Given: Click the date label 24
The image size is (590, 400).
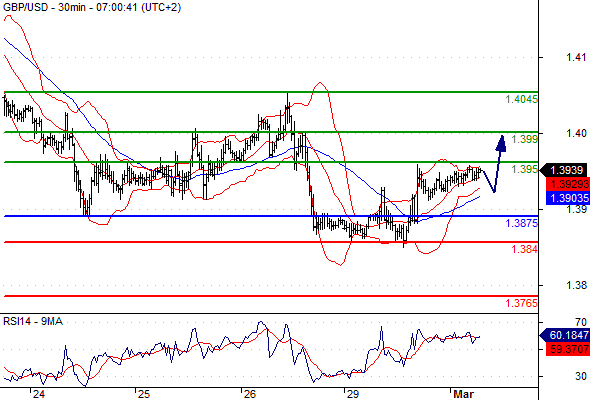Looking at the screenshot, I should coord(38,394).
